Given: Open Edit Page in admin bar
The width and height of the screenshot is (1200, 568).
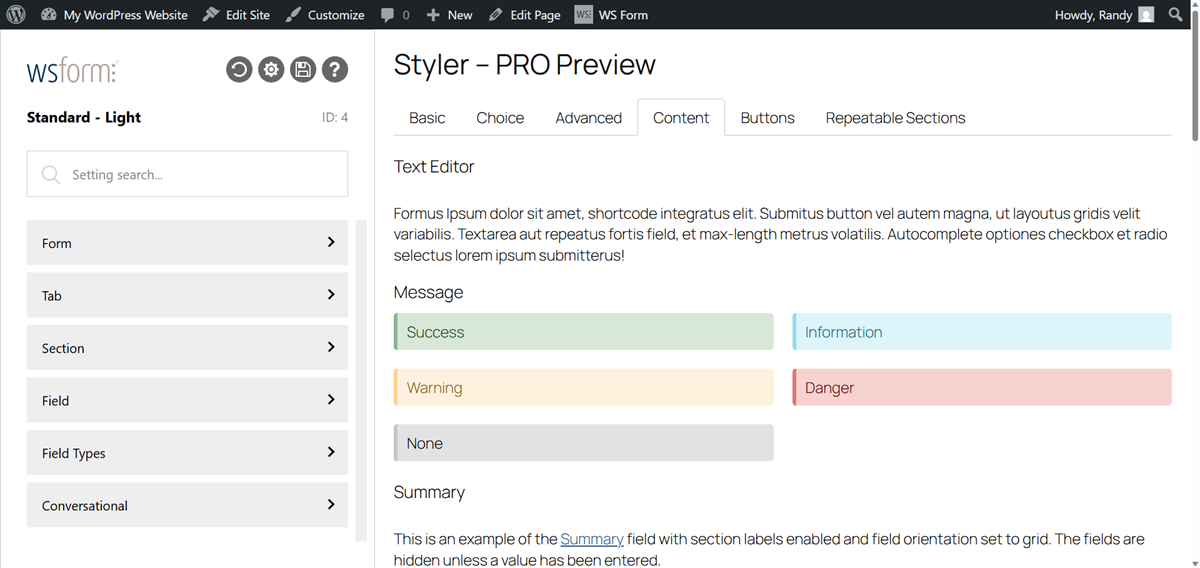Looking at the screenshot, I should [525, 15].
